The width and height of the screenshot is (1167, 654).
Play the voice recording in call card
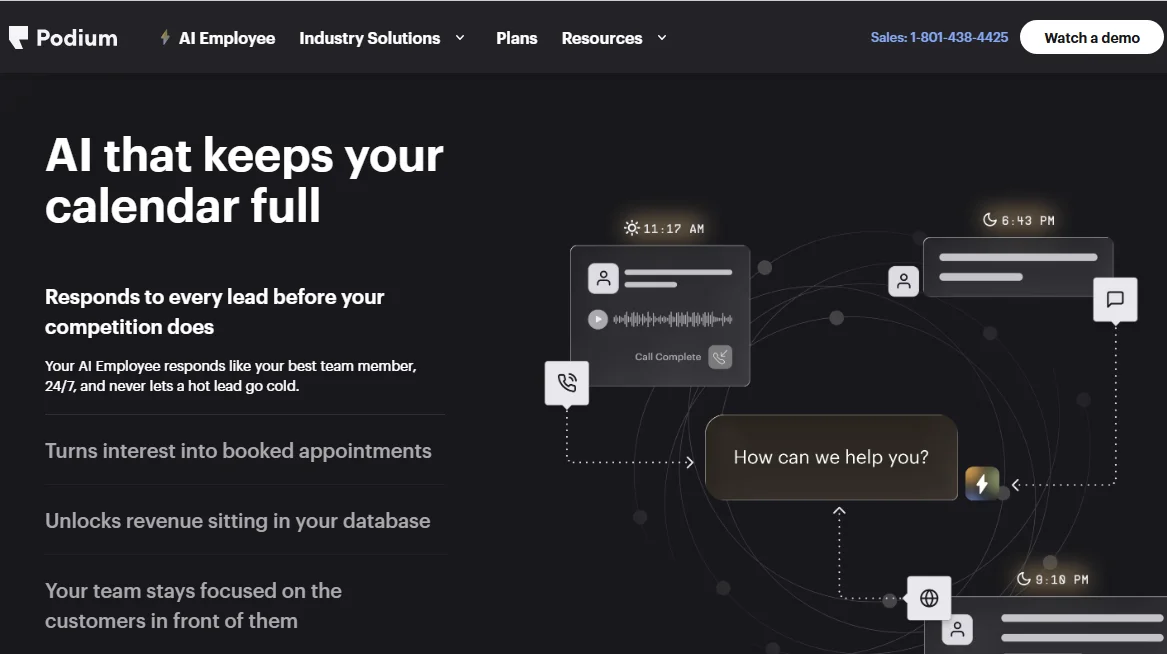click(x=598, y=319)
